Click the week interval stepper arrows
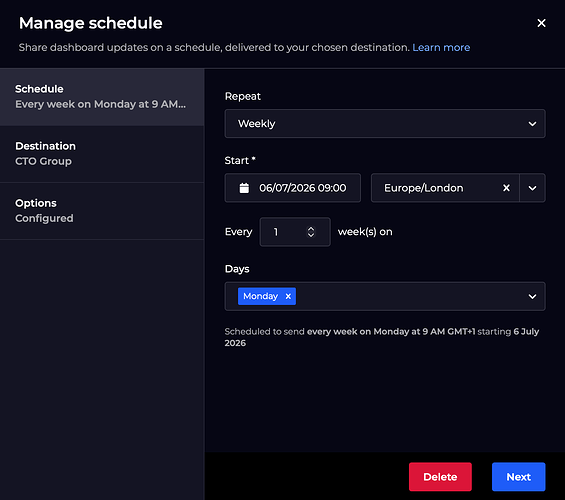Image resolution: width=565 pixels, height=500 pixels. [x=311, y=232]
